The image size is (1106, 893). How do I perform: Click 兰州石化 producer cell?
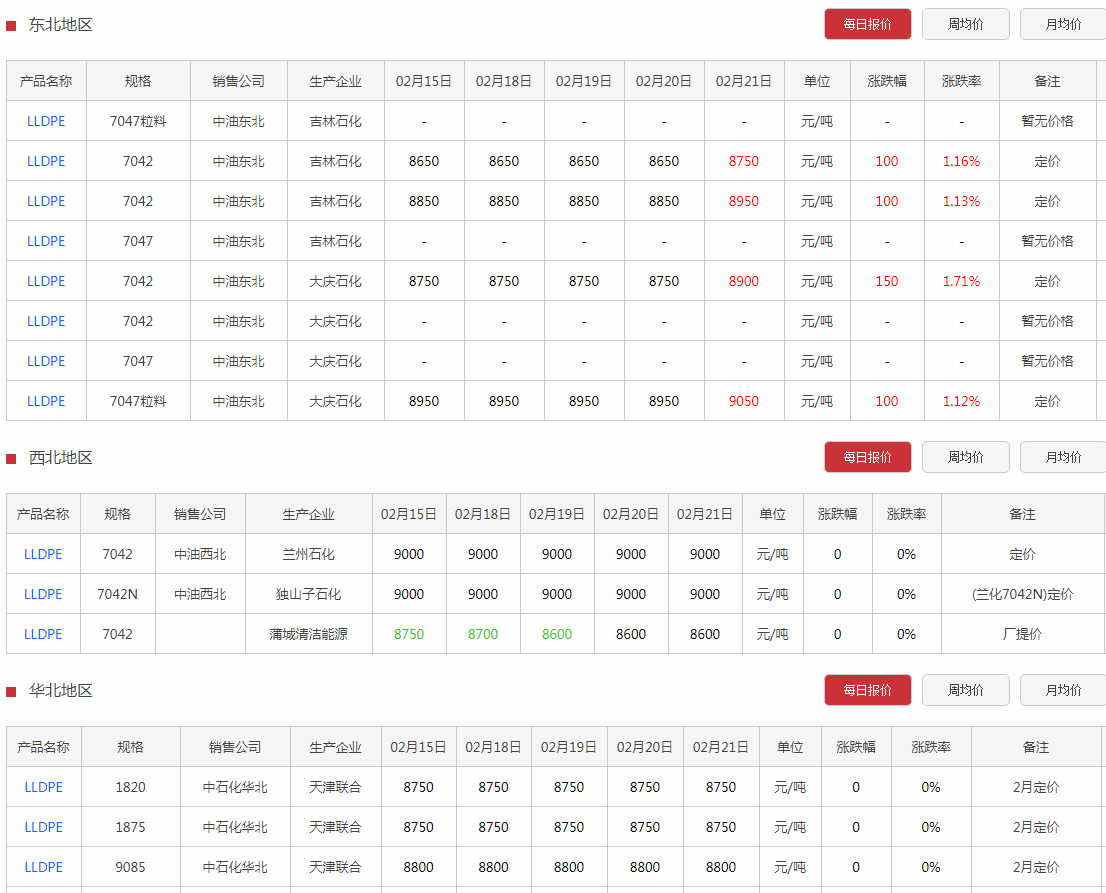click(x=308, y=554)
